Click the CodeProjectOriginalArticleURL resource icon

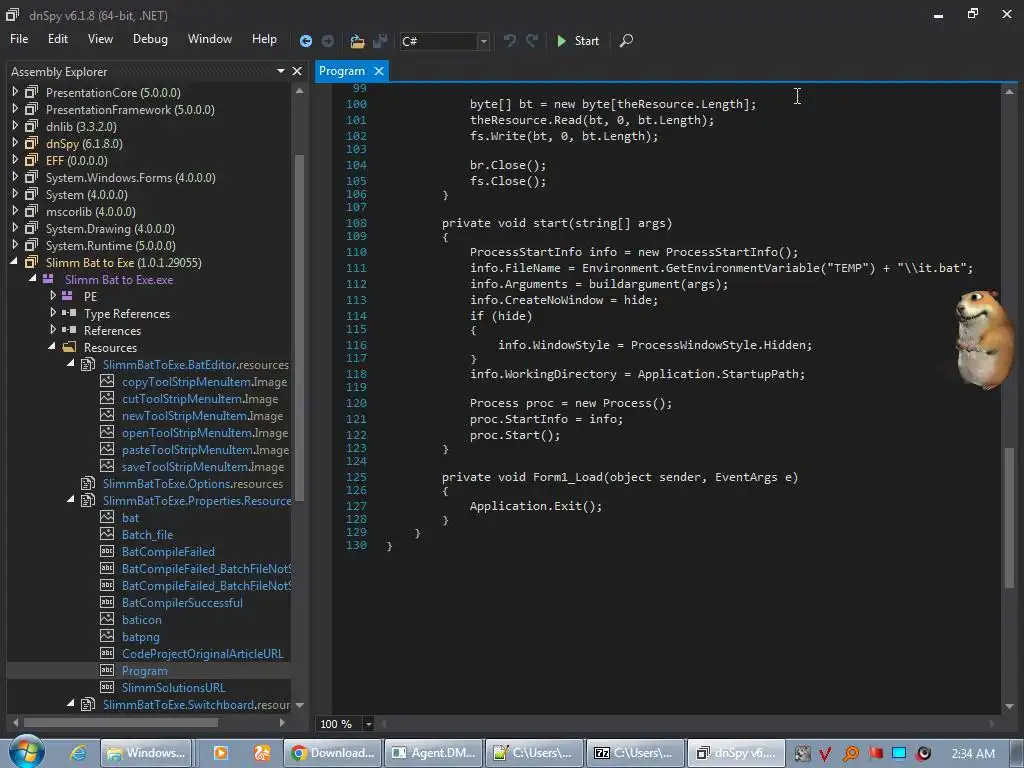107,653
